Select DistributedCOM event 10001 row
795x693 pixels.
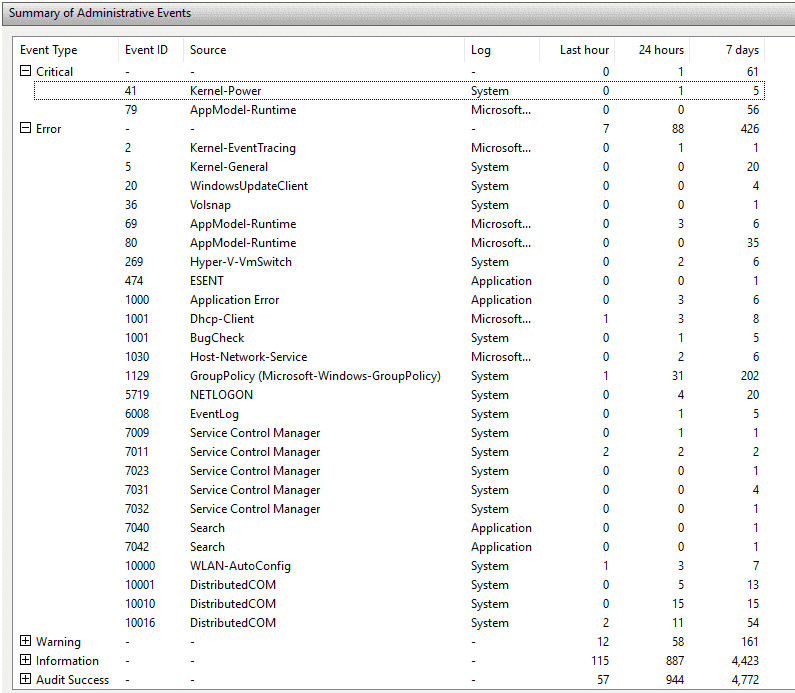(x=399, y=585)
